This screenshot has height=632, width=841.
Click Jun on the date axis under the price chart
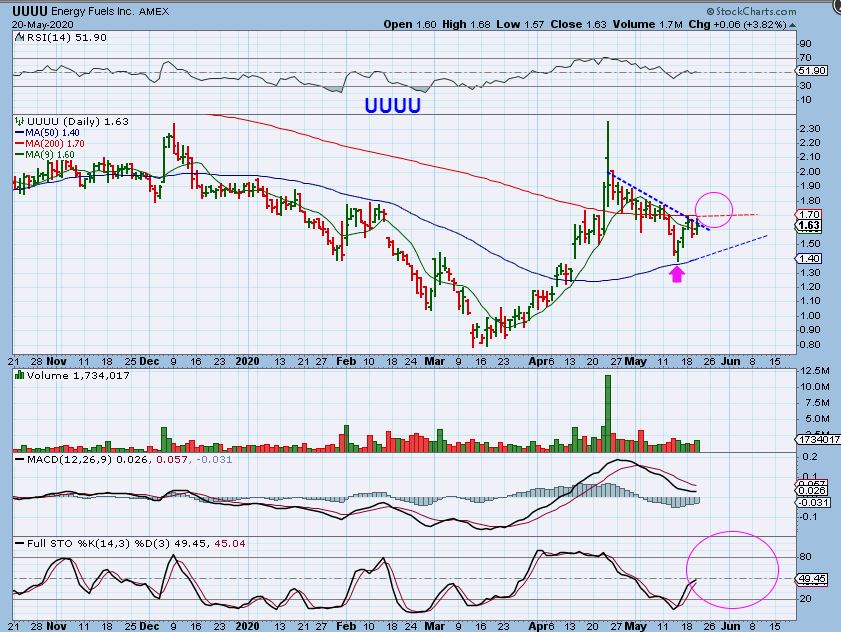tap(731, 361)
